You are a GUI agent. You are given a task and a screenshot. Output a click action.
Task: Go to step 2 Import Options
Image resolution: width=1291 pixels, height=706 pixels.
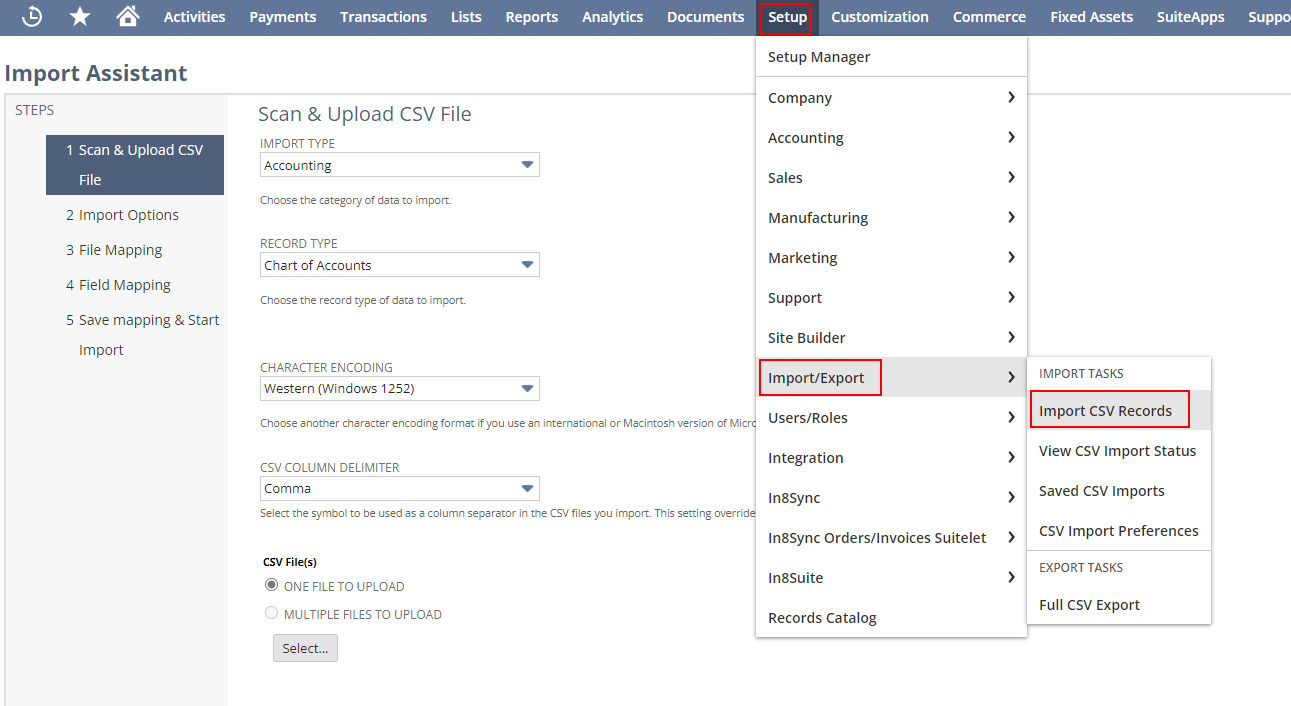click(x=128, y=215)
